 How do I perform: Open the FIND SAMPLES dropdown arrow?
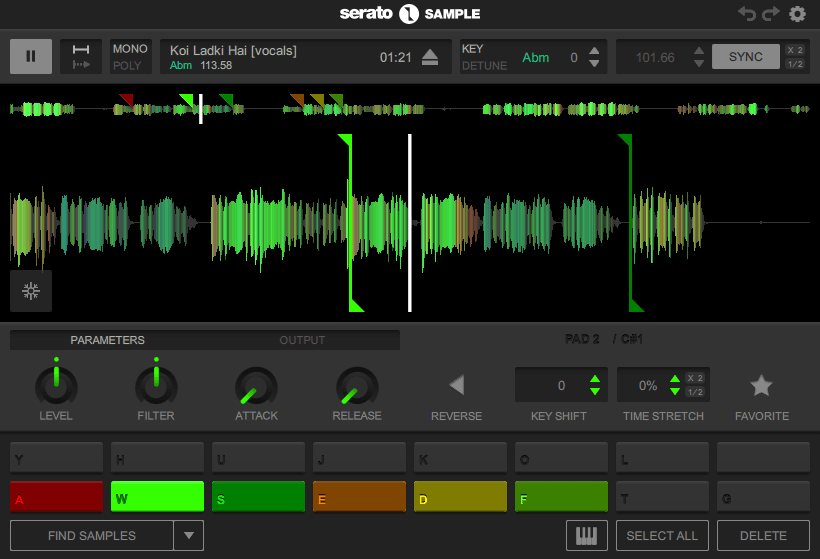(x=189, y=535)
